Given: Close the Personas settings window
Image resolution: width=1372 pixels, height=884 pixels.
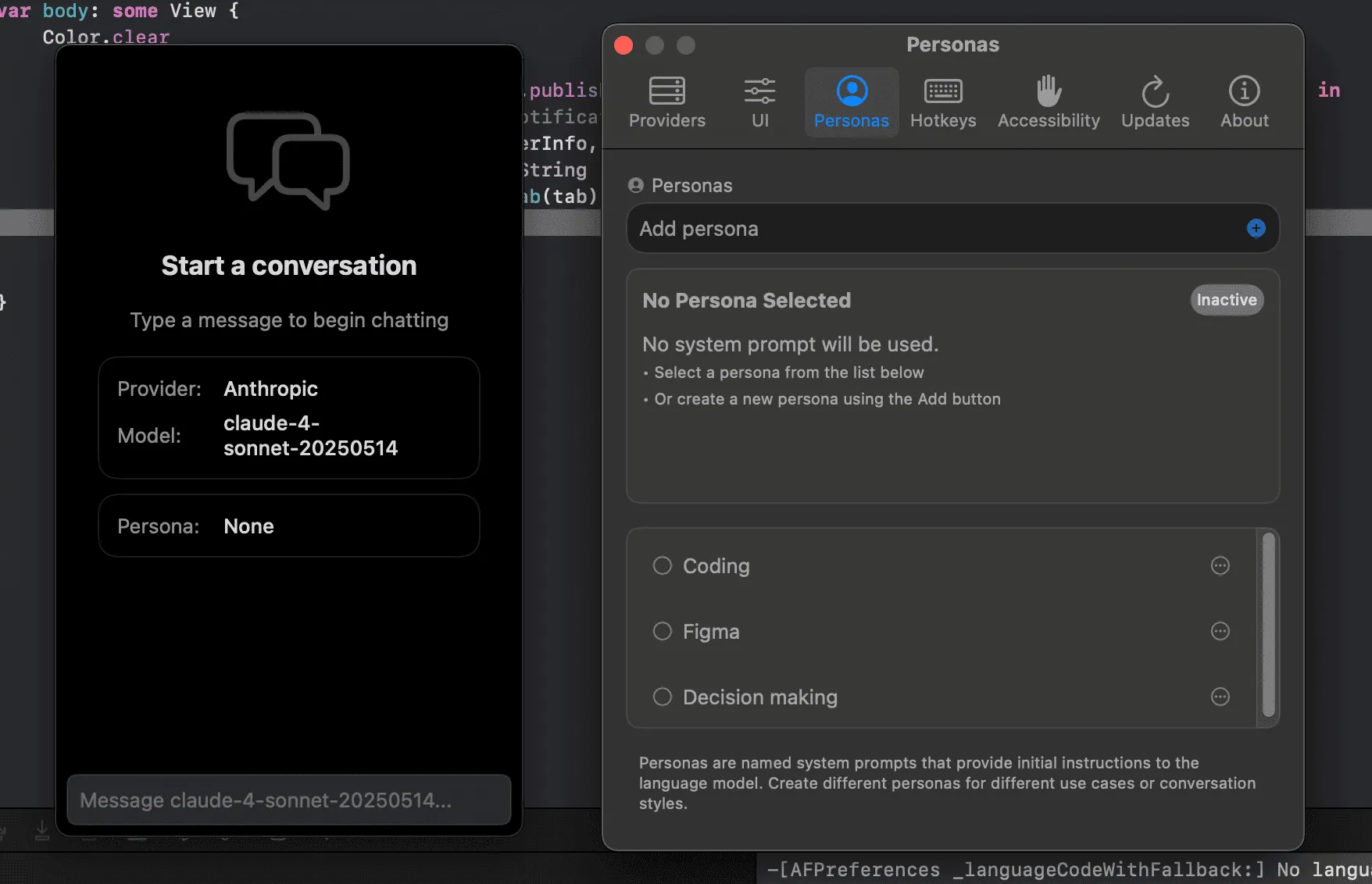Looking at the screenshot, I should 623,45.
